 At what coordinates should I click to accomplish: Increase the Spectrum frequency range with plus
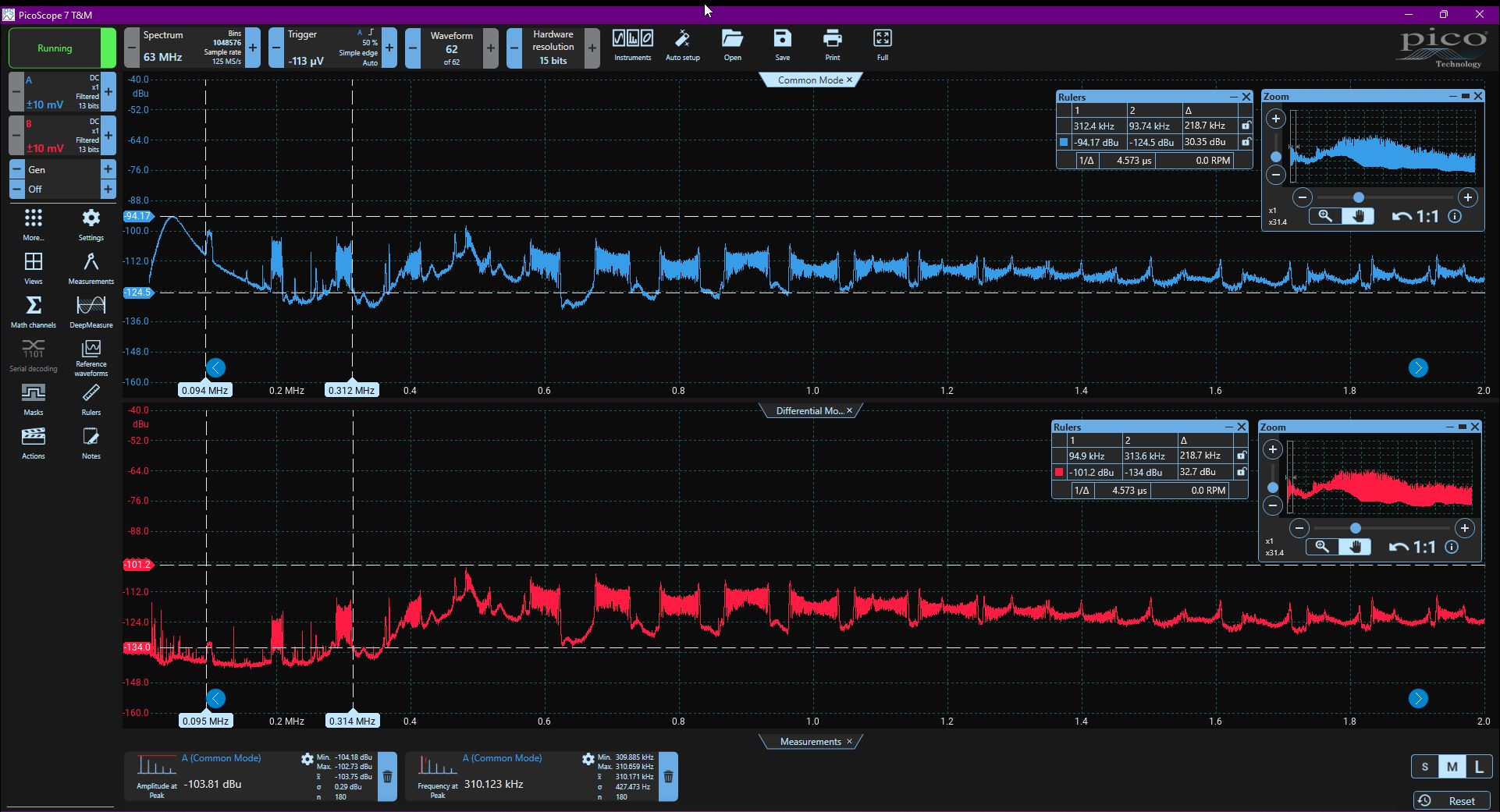point(253,48)
